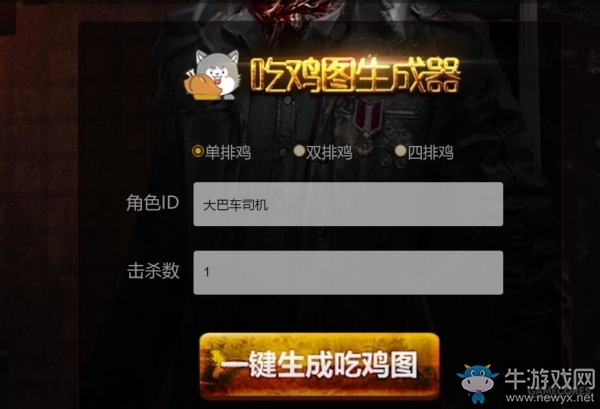Click the 角色ID label
The height and width of the screenshot is (409, 600).
point(153,202)
